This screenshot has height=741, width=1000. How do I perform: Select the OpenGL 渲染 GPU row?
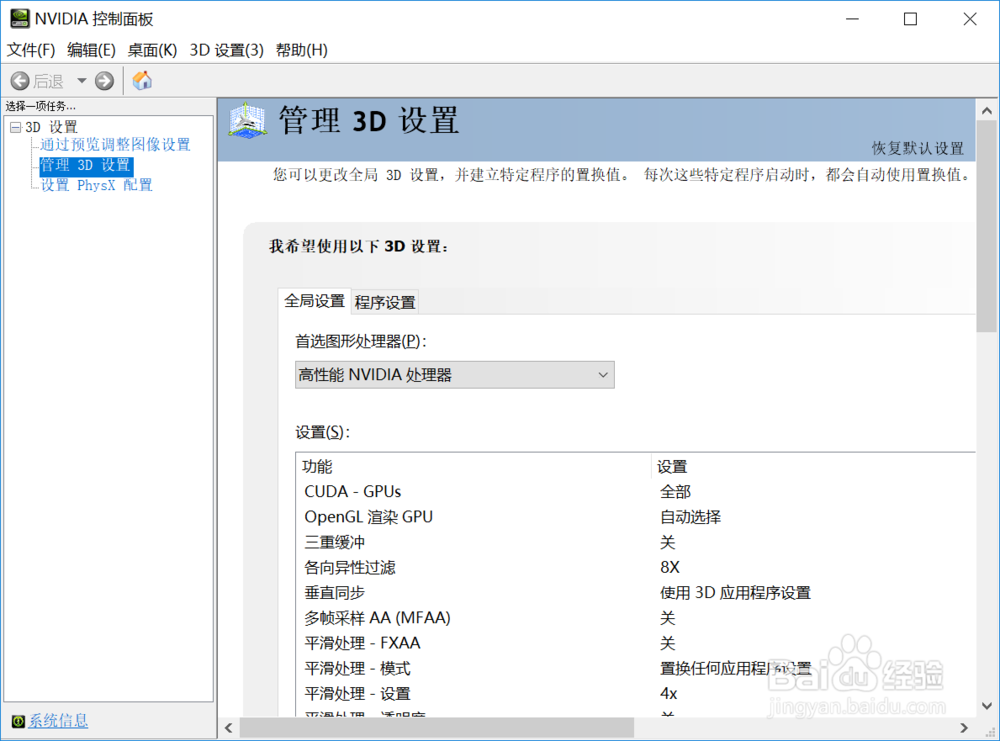click(x=636, y=517)
